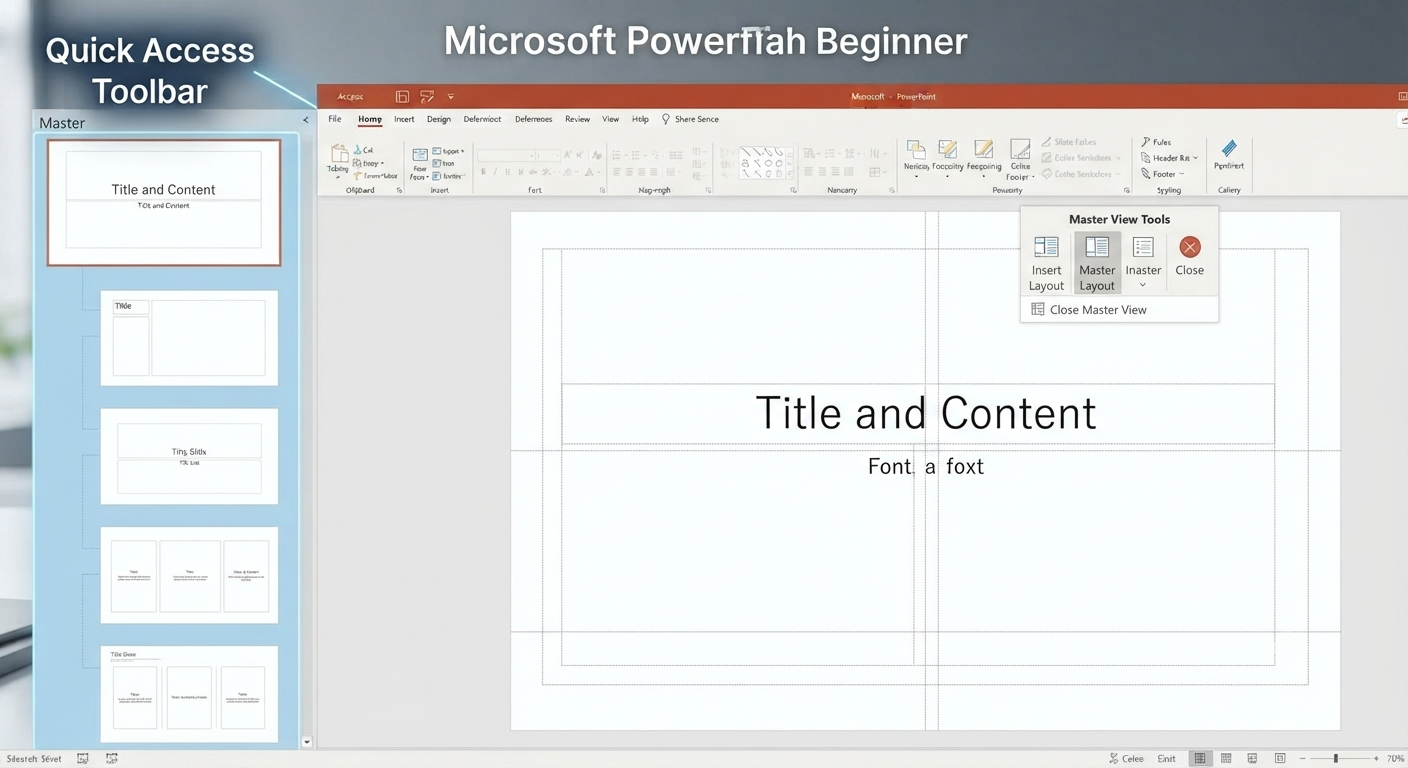
Task: Select the fourth thumbnail with three columns
Action: point(189,575)
